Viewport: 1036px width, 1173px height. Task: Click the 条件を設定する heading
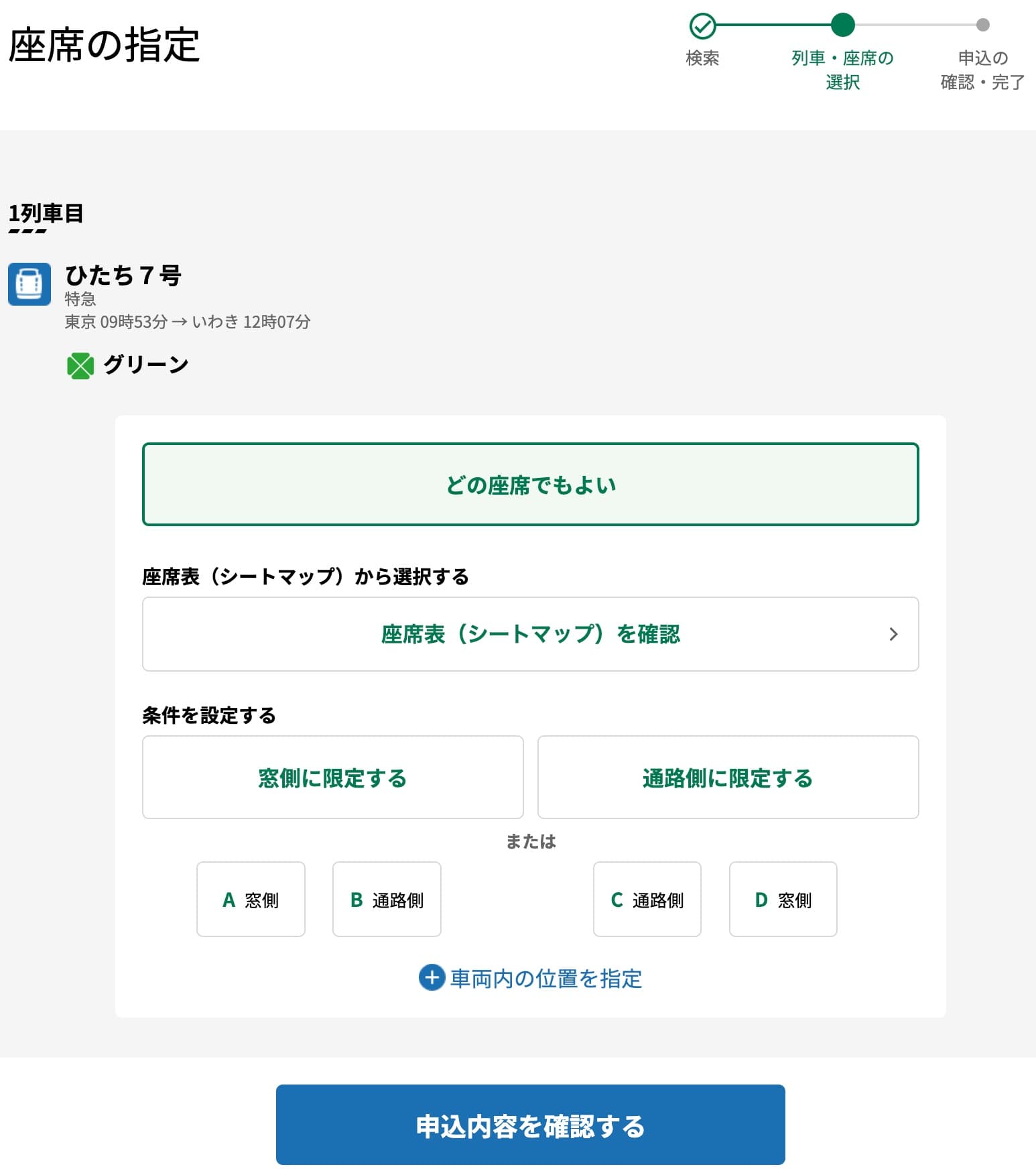tap(208, 715)
